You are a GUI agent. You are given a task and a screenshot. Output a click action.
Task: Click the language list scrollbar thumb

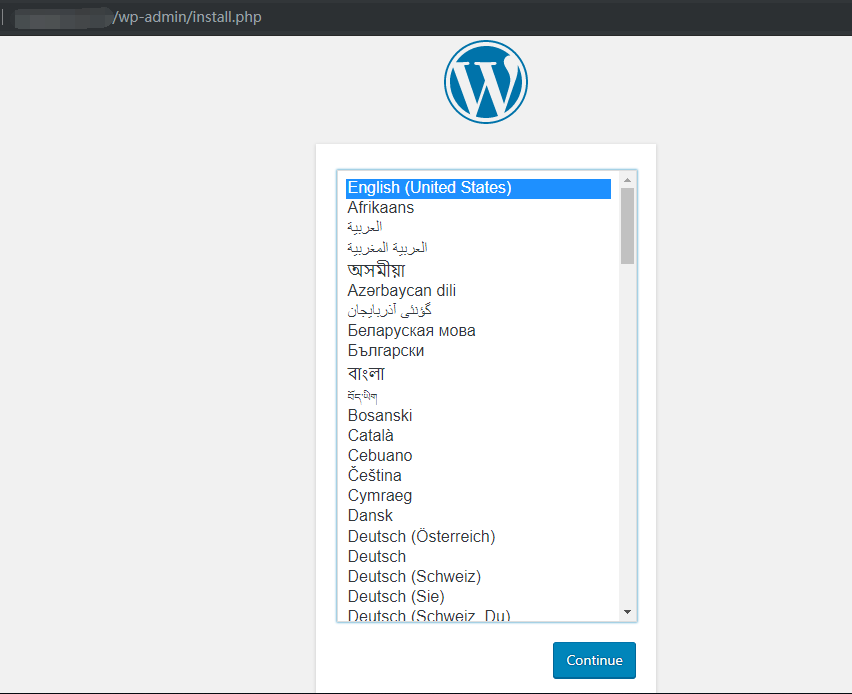pos(628,226)
